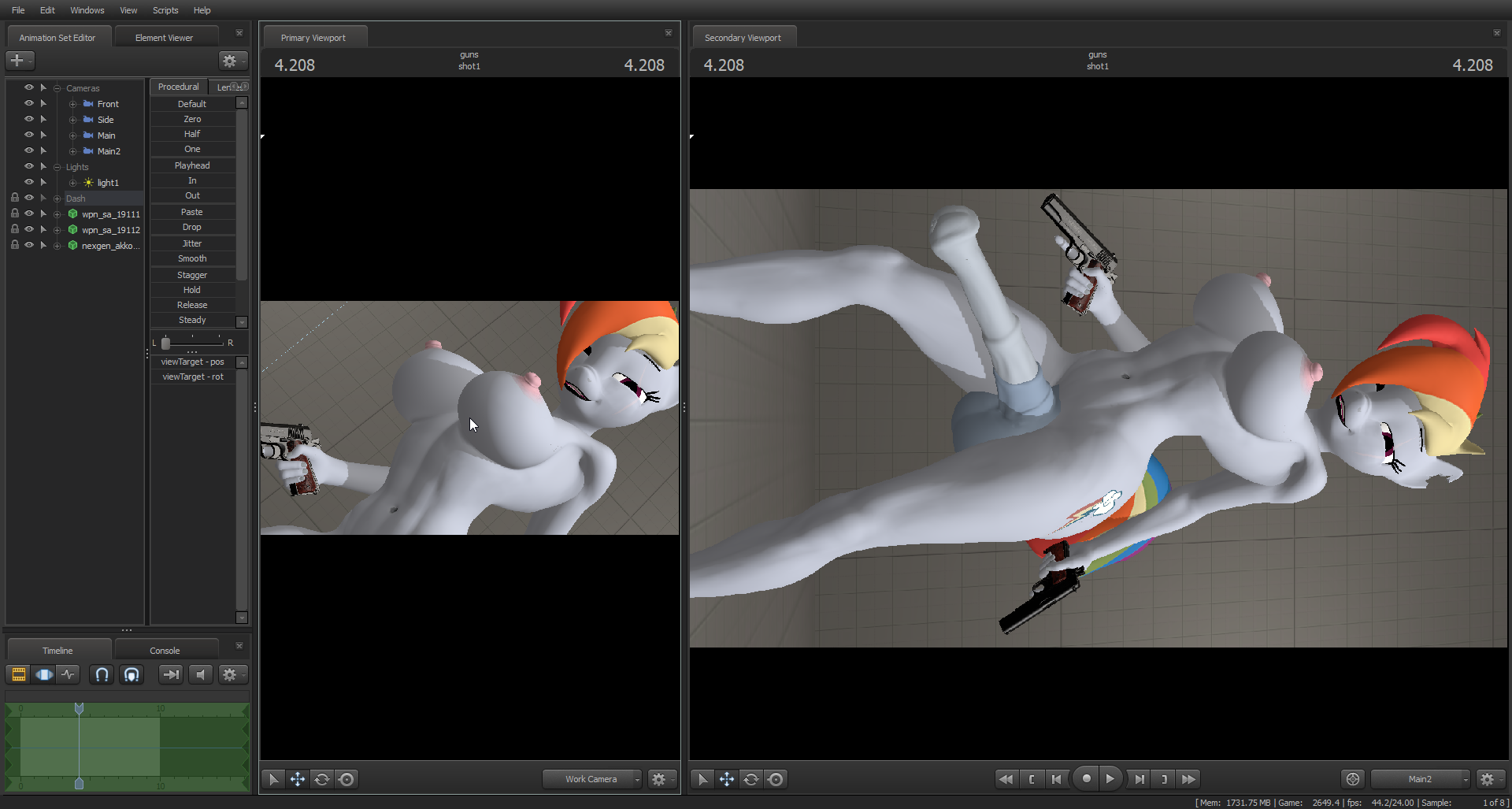Expand the light1 tree node

(x=72, y=183)
